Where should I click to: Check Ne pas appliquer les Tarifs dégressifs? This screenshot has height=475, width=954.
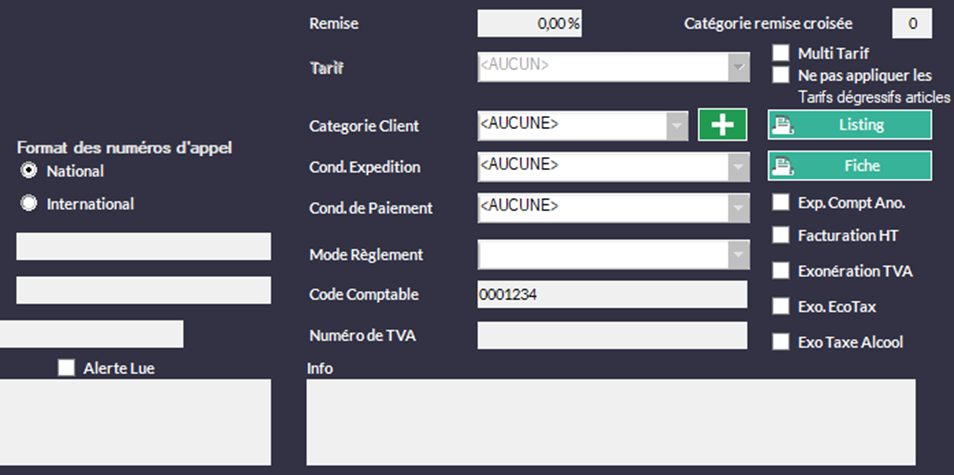[x=781, y=74]
